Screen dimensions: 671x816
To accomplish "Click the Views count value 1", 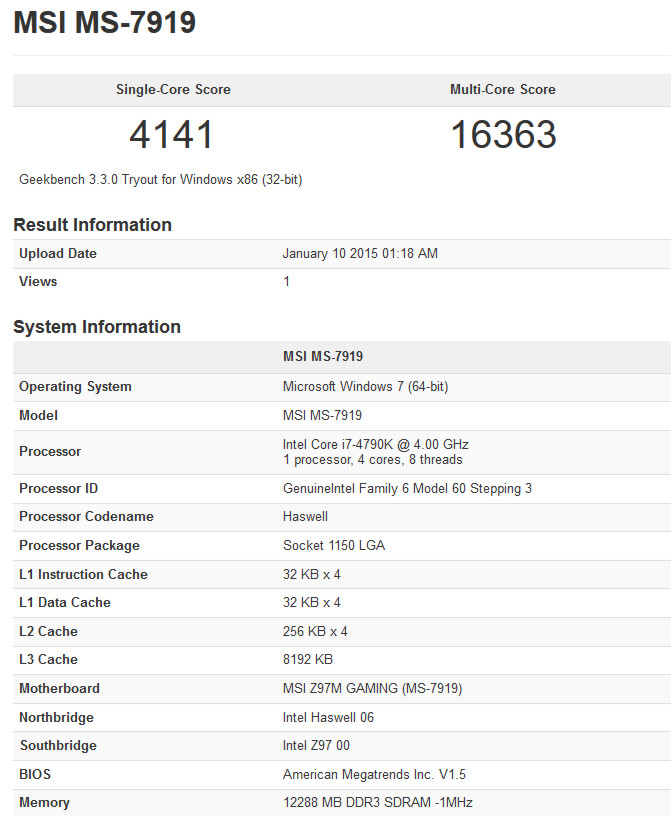I will point(286,282).
